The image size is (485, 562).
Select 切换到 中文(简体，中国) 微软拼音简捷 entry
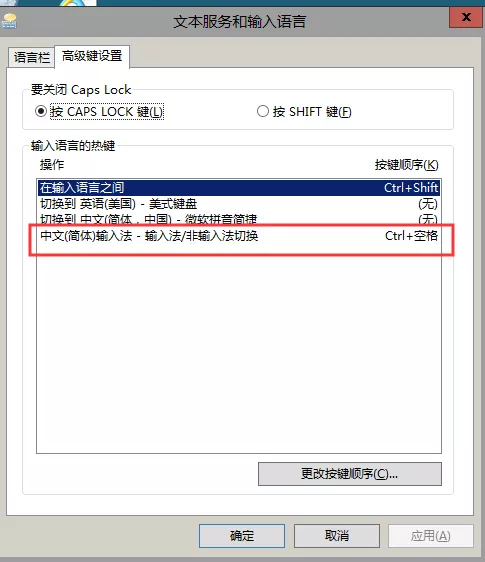tap(239, 218)
